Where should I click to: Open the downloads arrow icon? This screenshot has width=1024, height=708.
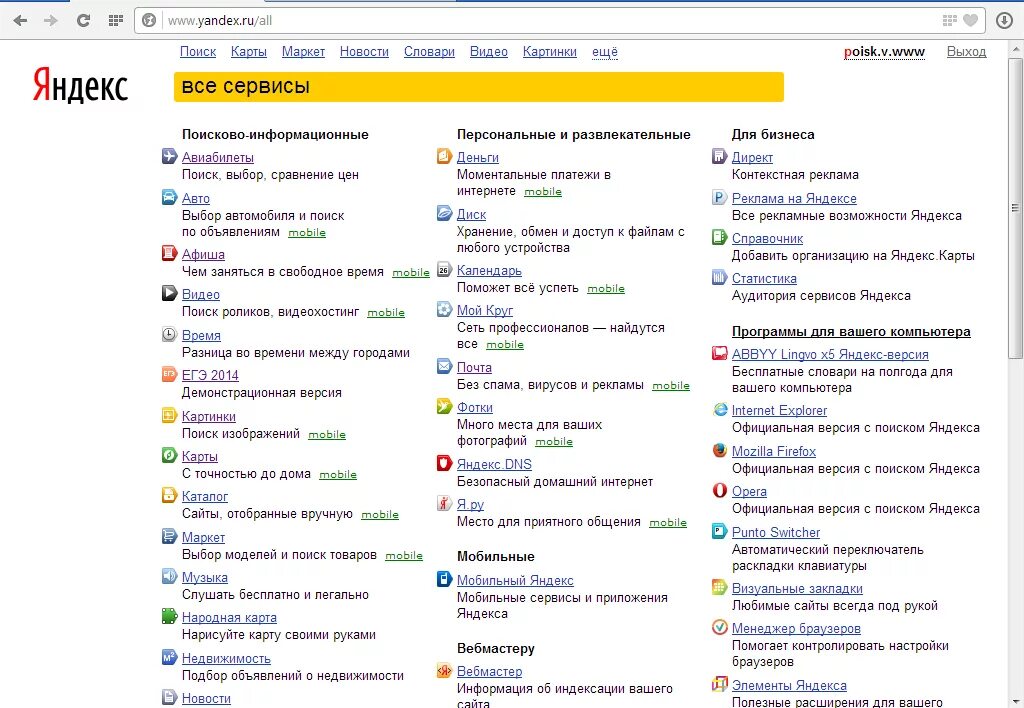[1004, 20]
